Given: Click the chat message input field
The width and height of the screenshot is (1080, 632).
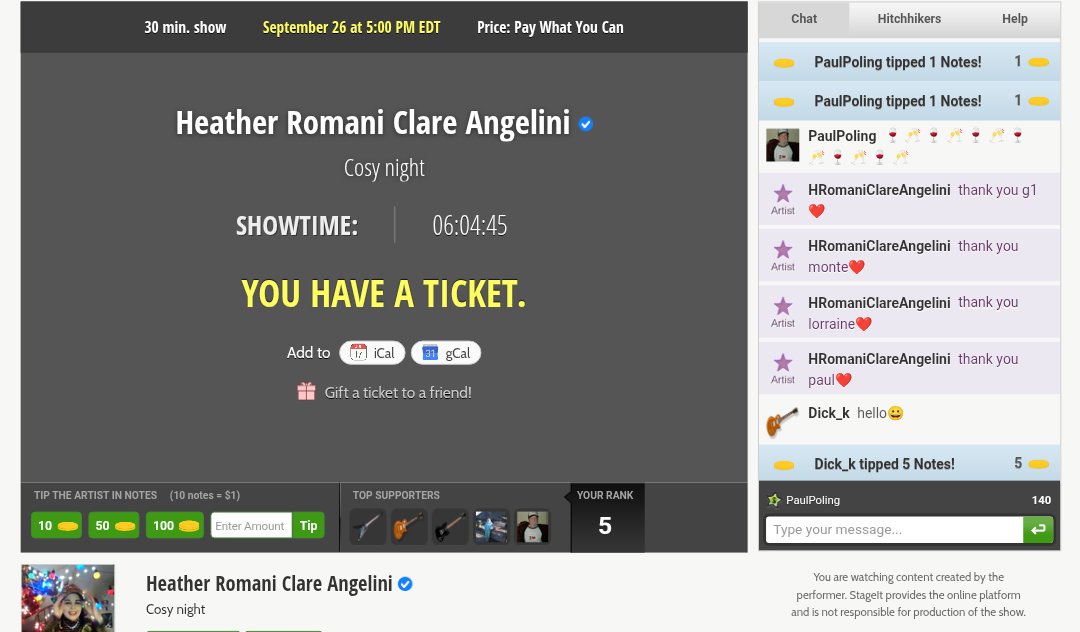Looking at the screenshot, I should pyautogui.click(x=894, y=529).
